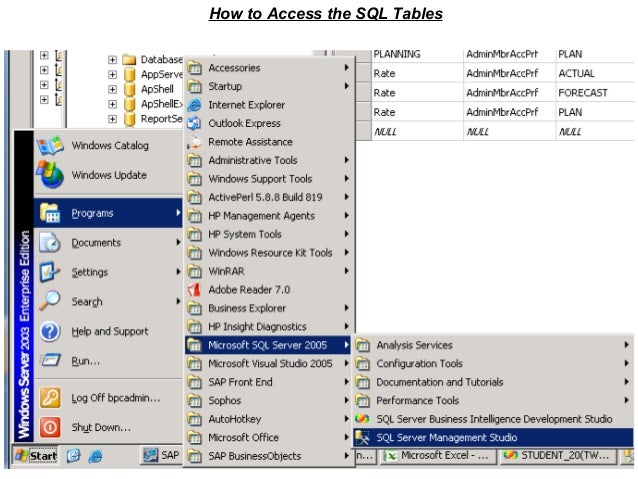This screenshot has width=638, height=479.
Task: Select the FORECAST table cell
Action: [x=594, y=93]
